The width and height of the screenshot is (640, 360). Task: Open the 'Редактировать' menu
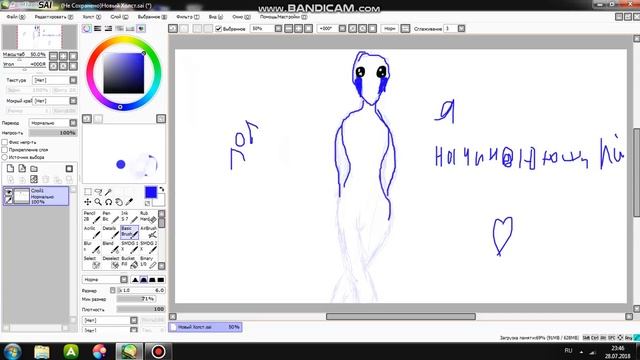coord(53,17)
